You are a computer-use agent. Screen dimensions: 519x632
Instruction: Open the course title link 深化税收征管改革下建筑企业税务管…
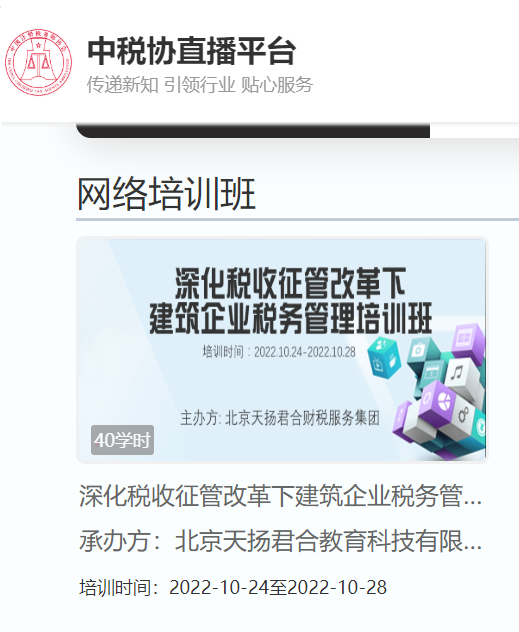(280, 496)
